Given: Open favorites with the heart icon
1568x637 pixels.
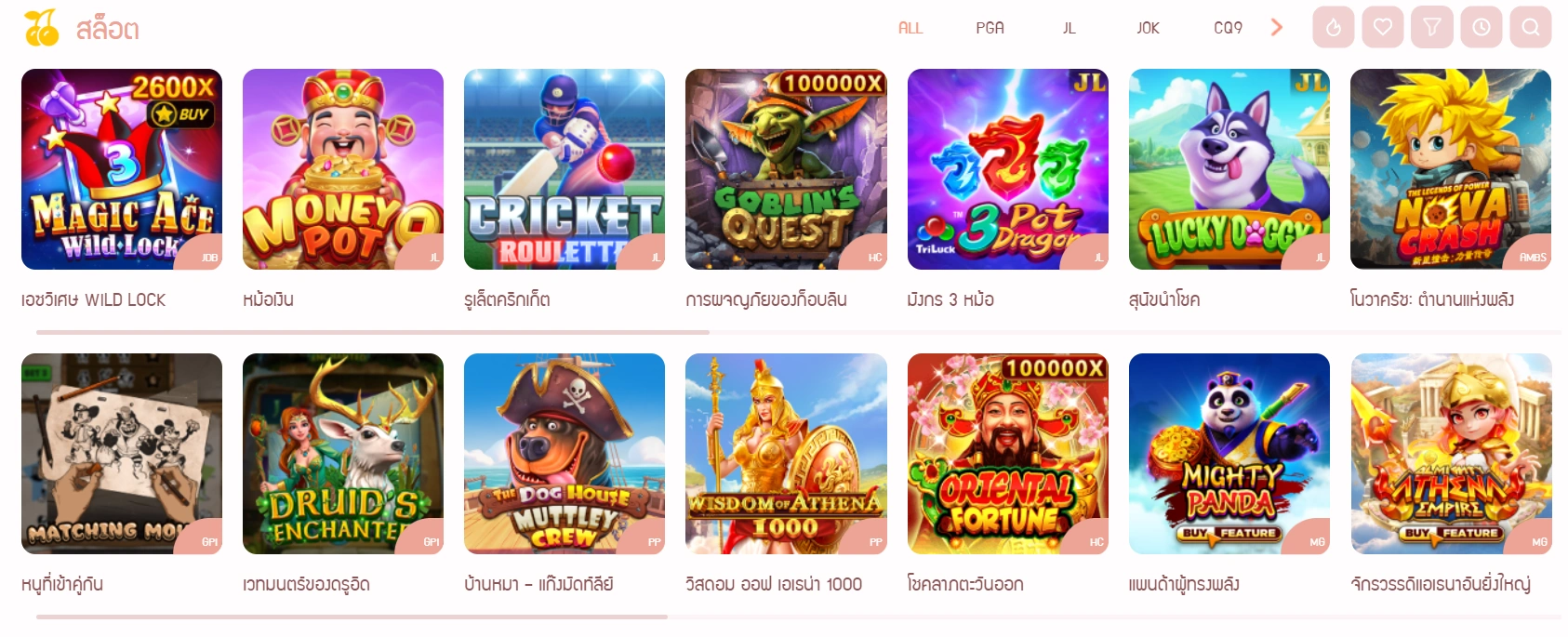Looking at the screenshot, I should point(1382,27).
